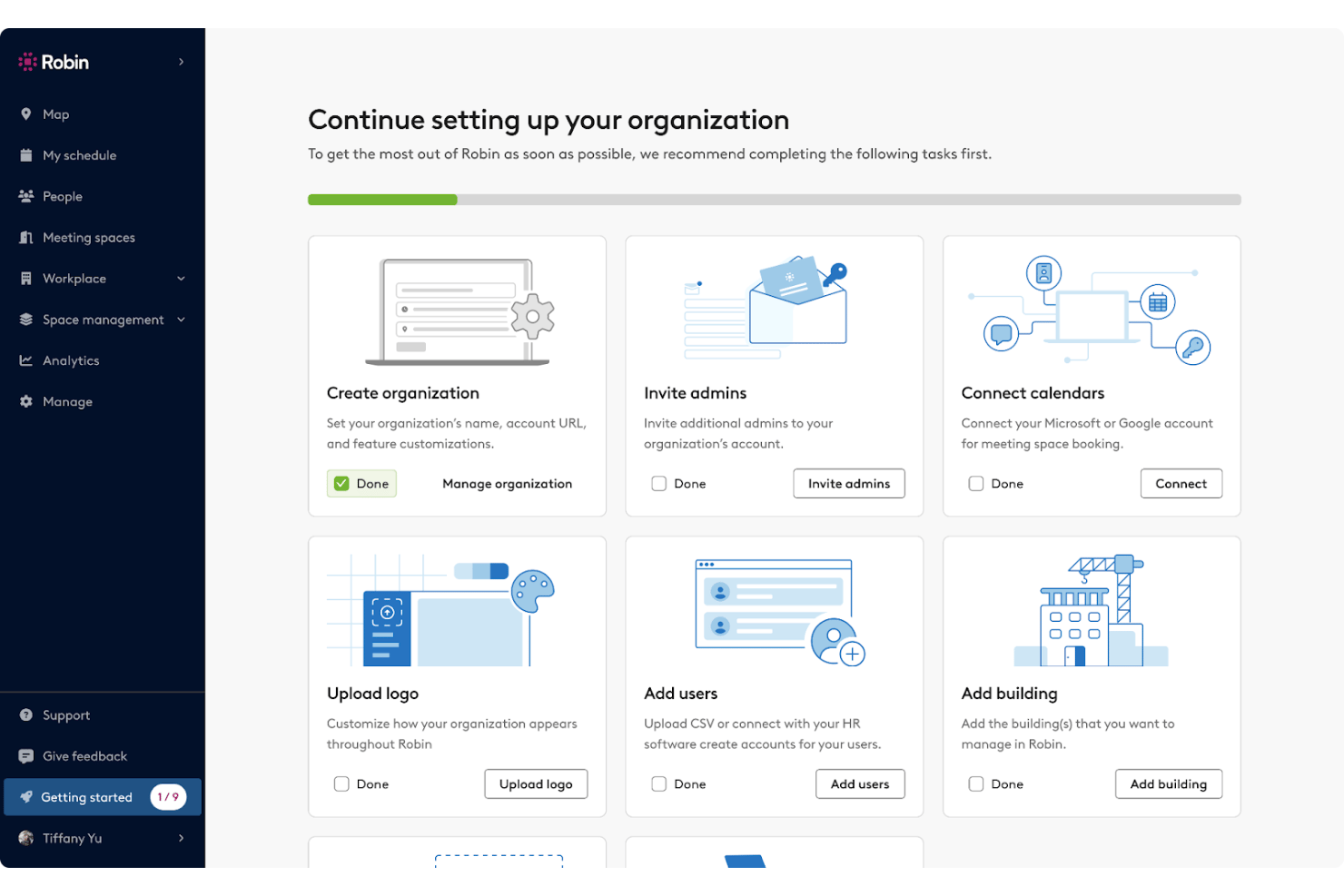The image size is (1344, 896).
Task: Expand the Space management submenu arrow
Action: click(182, 320)
